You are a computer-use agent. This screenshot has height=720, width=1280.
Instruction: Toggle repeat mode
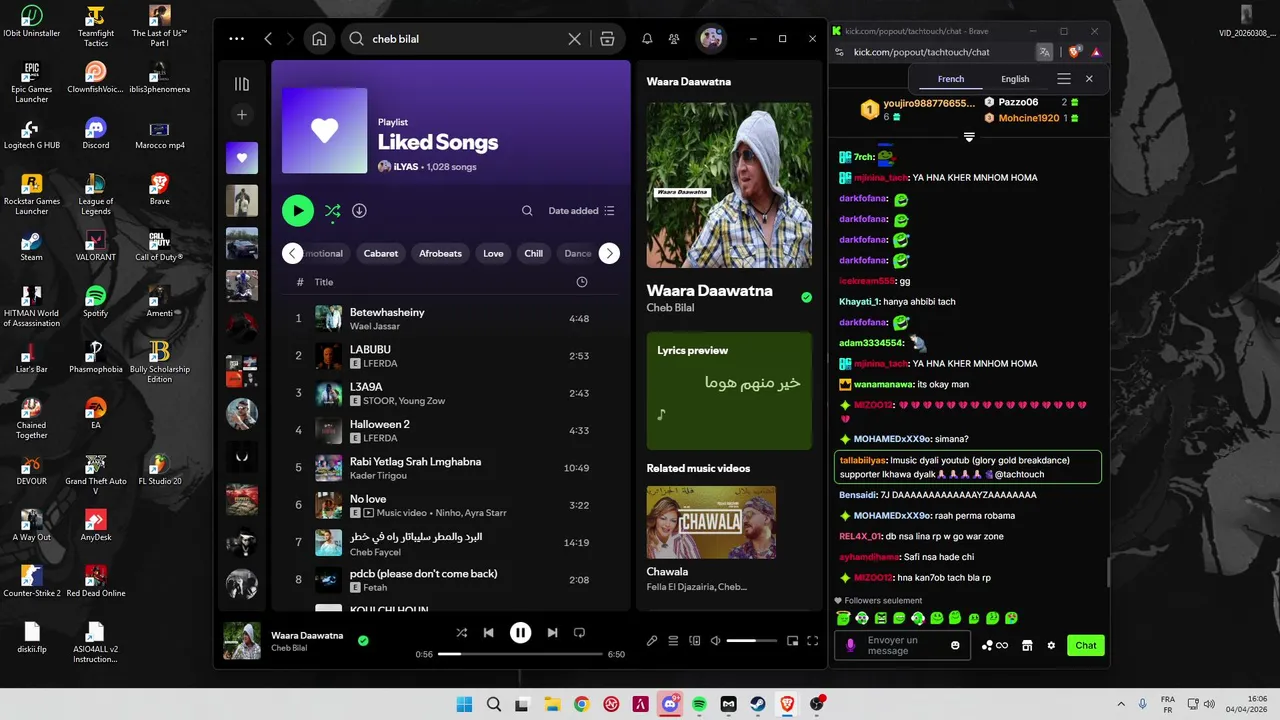tap(579, 633)
